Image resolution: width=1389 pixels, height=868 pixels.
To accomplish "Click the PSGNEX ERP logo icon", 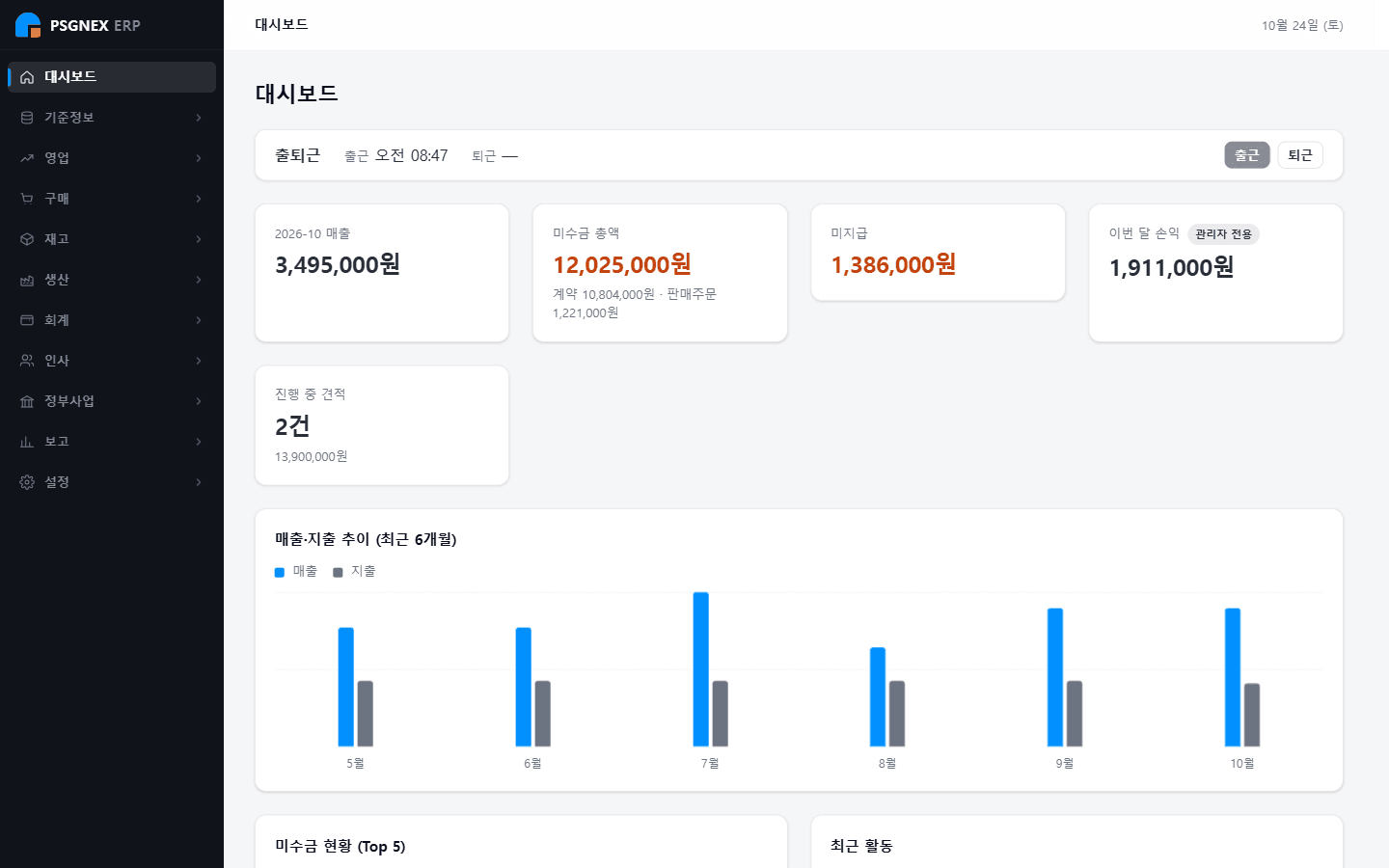I will (28, 25).
